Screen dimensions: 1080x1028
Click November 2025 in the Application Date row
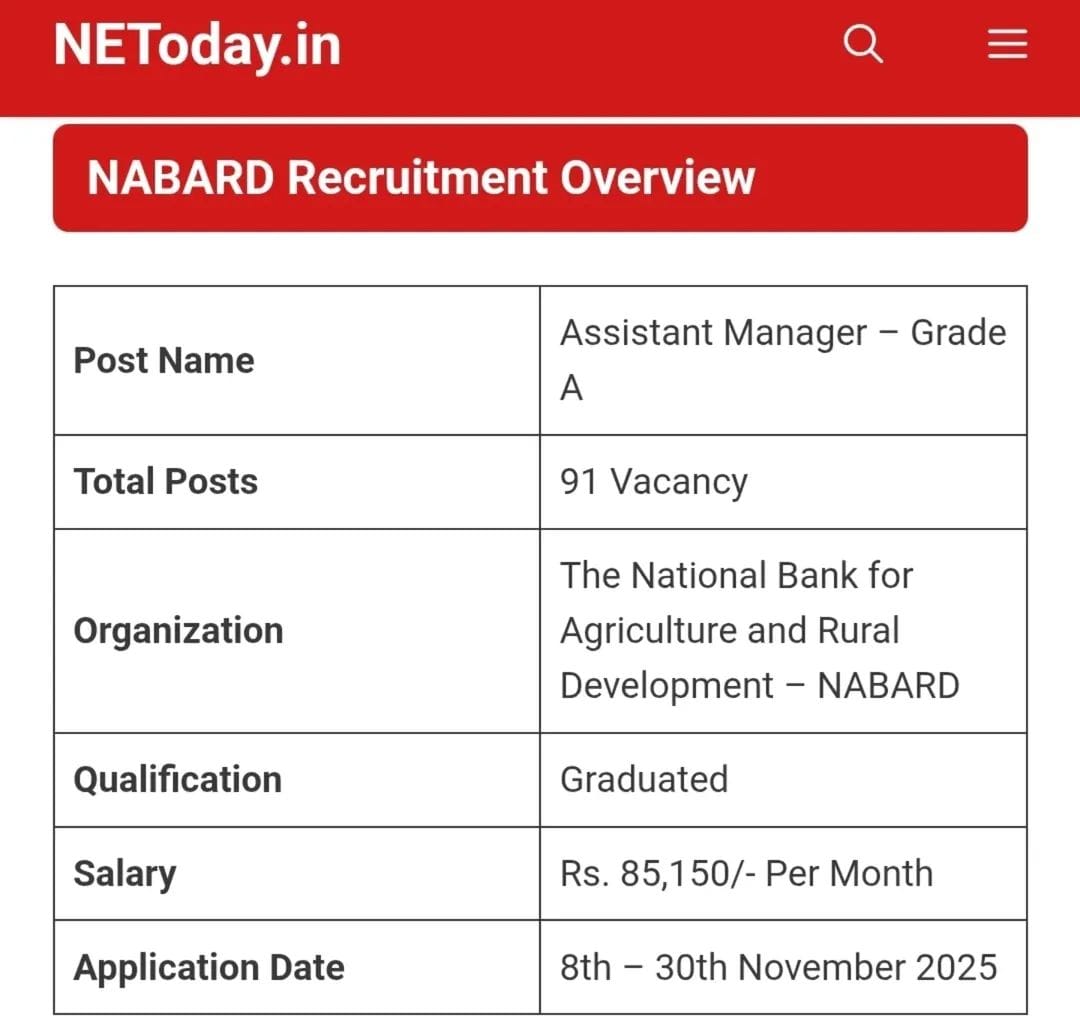tap(867, 967)
